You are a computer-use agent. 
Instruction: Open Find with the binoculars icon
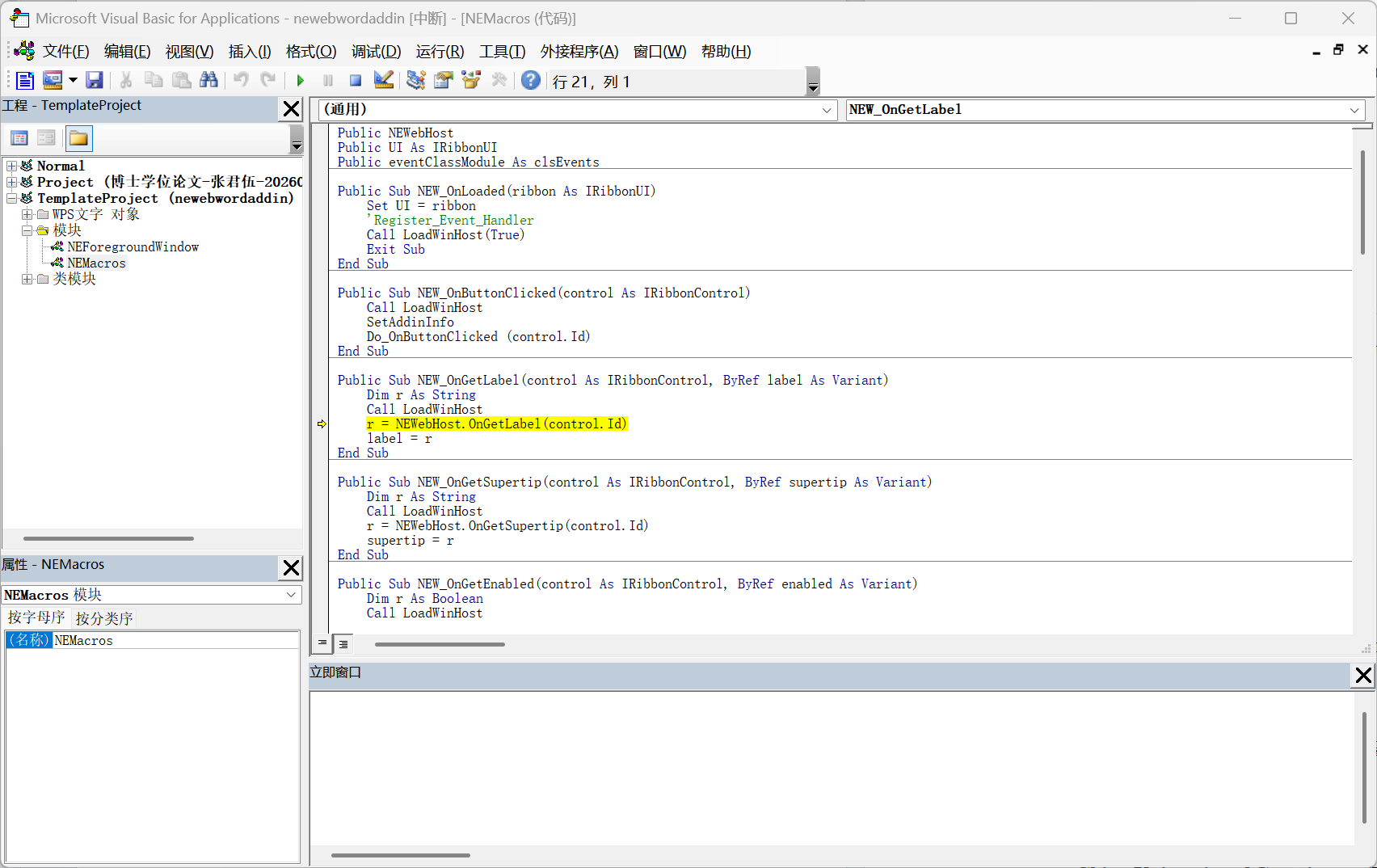(x=208, y=80)
